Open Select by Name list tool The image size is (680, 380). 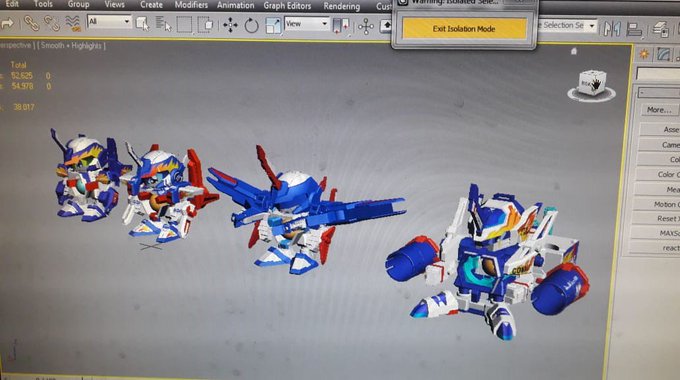pos(163,24)
